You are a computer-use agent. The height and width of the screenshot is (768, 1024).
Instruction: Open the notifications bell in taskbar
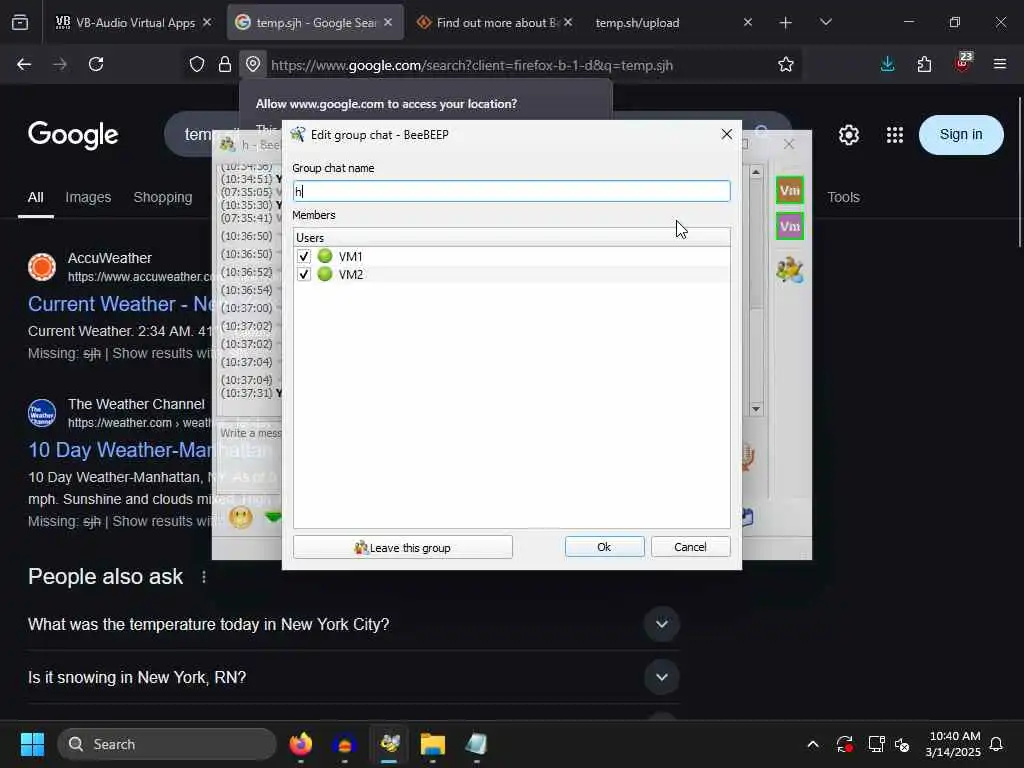(996, 744)
